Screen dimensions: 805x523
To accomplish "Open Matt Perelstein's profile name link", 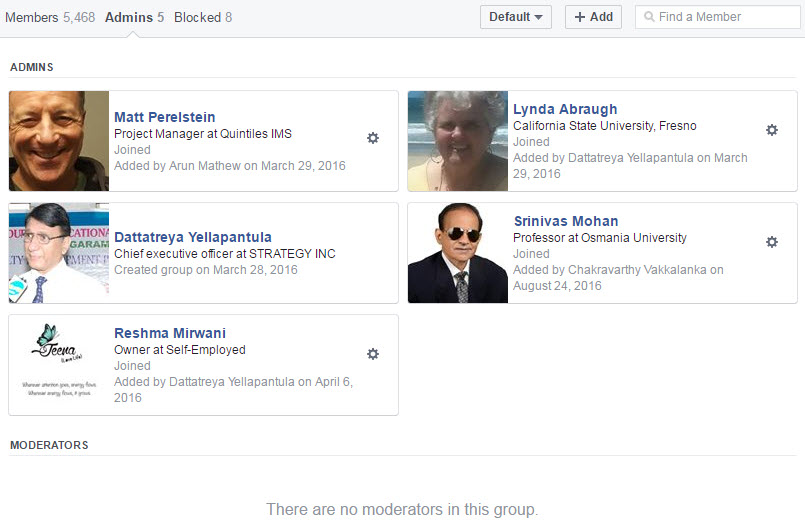I will click(165, 117).
